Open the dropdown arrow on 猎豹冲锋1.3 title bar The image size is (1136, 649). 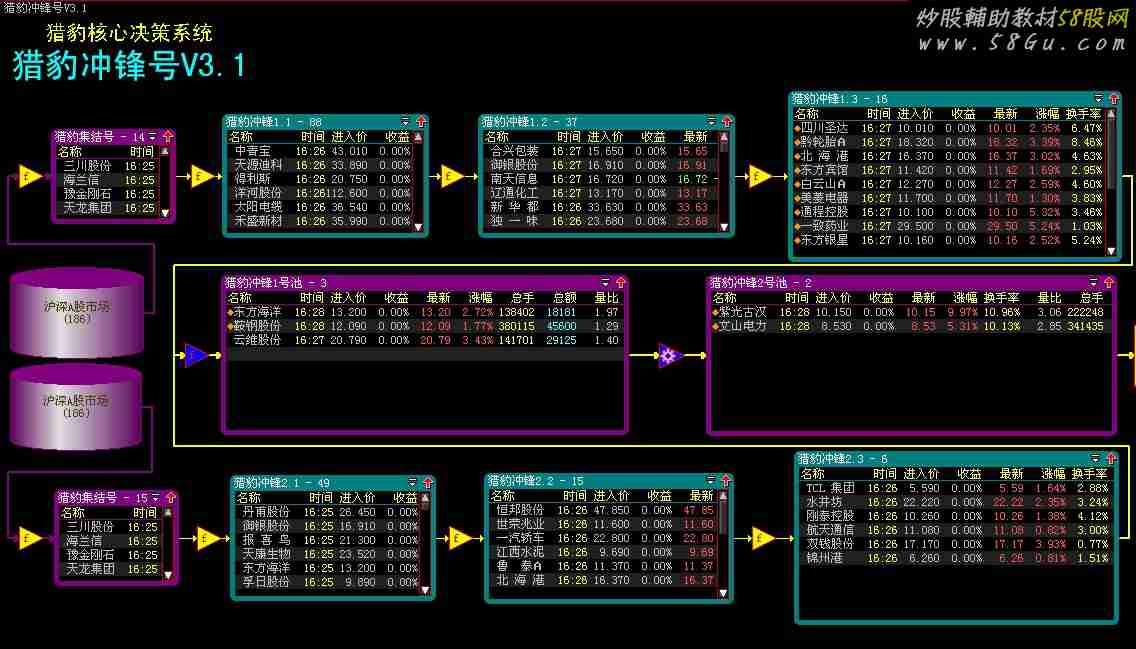click(1098, 99)
